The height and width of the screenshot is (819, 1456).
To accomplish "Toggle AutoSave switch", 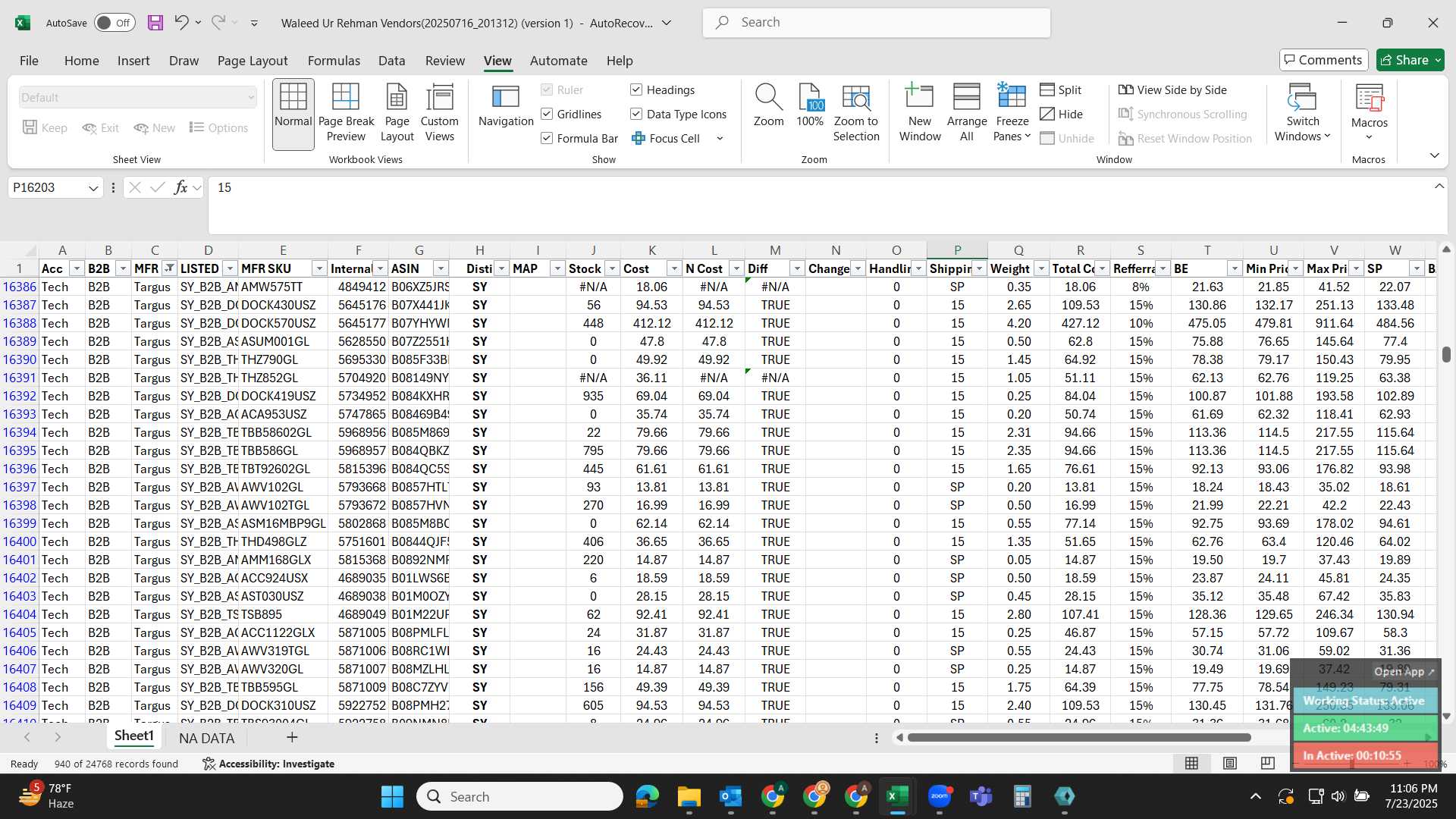I will [x=115, y=23].
